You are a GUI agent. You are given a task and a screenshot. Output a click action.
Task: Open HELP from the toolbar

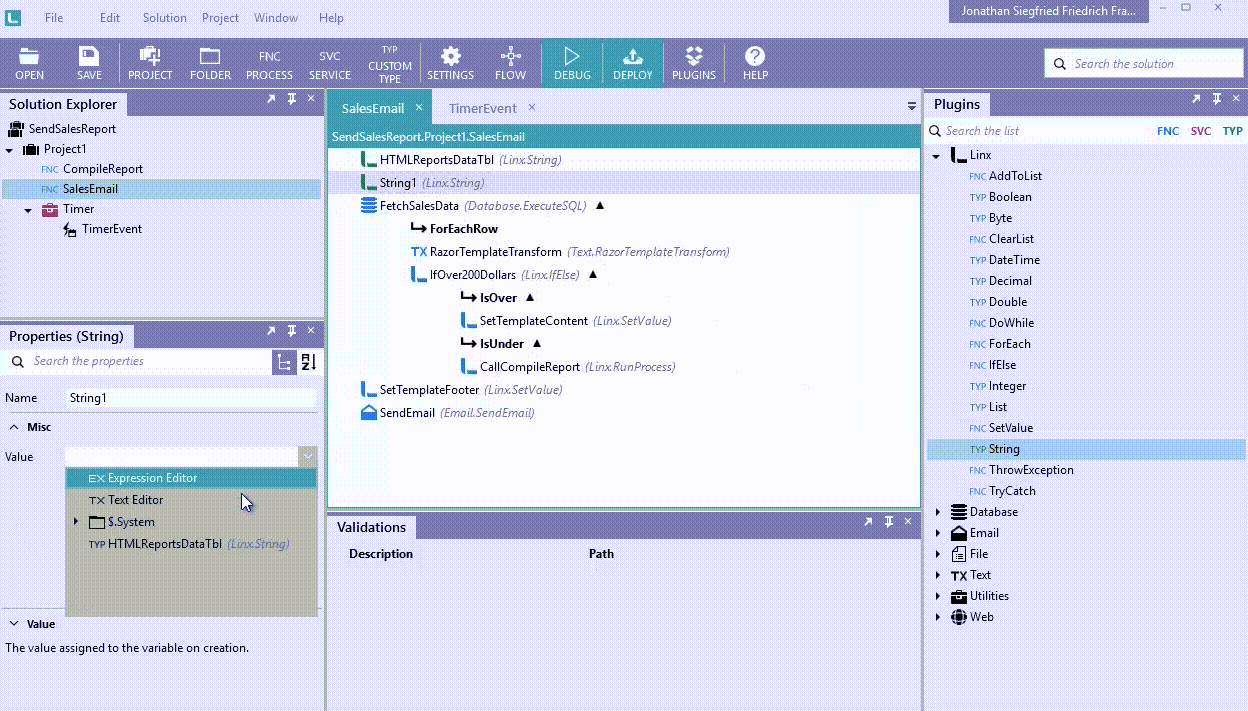[755, 63]
